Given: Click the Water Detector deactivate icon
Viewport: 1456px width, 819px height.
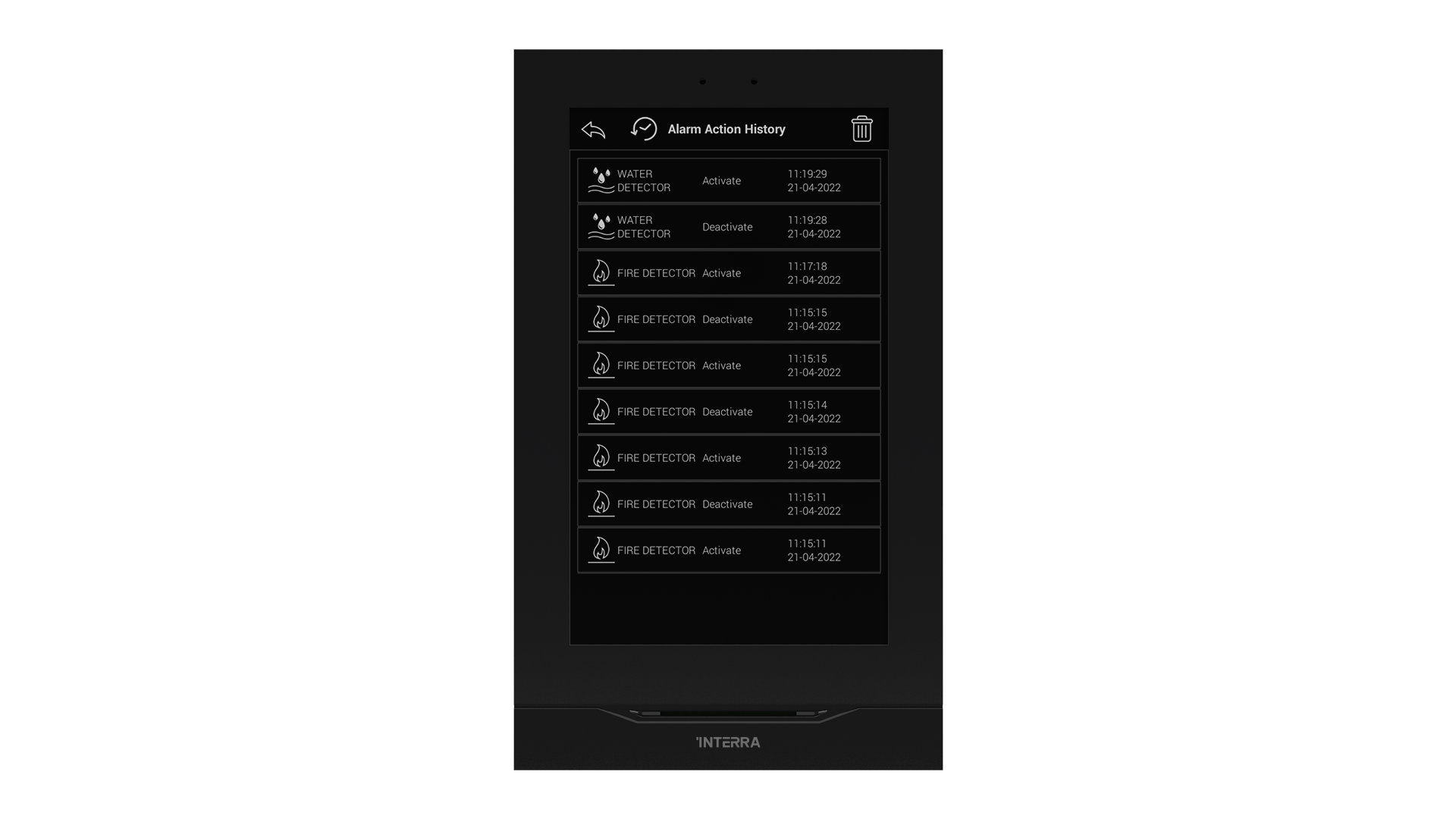Looking at the screenshot, I should (x=600, y=226).
